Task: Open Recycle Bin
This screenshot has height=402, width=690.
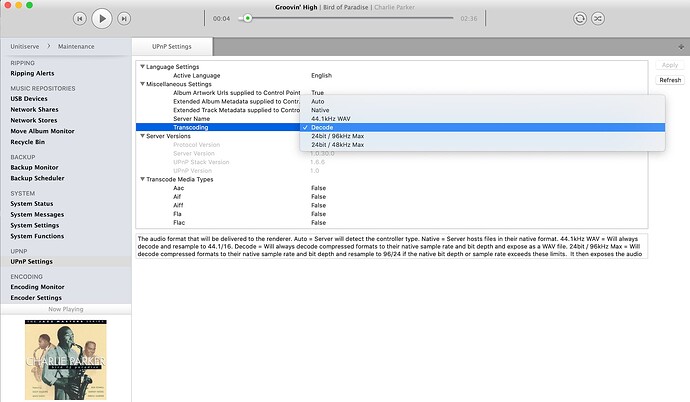Action: point(28,142)
